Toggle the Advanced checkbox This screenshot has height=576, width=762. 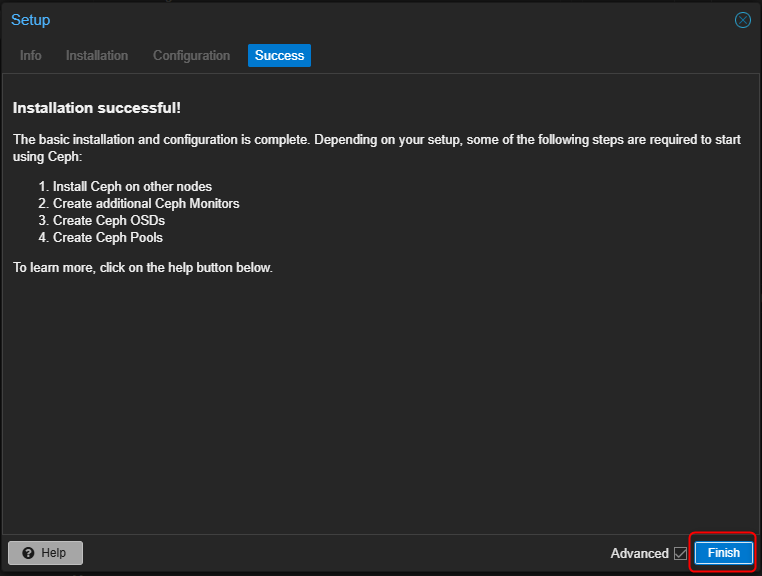(680, 553)
